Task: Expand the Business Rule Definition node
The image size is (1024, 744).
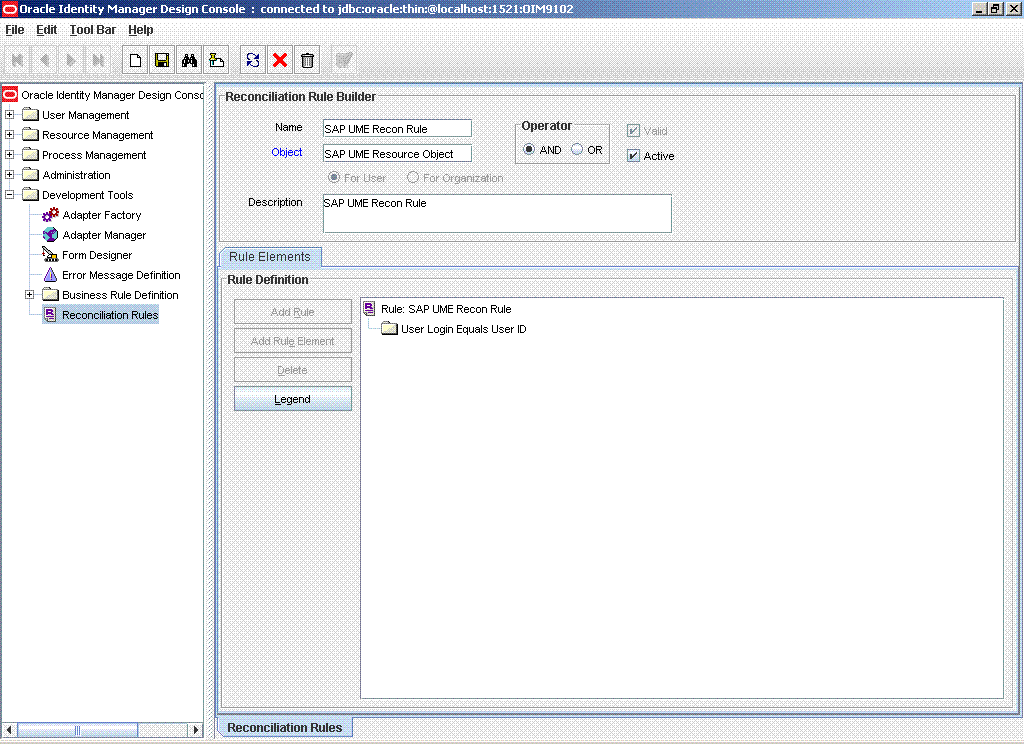Action: coord(29,295)
